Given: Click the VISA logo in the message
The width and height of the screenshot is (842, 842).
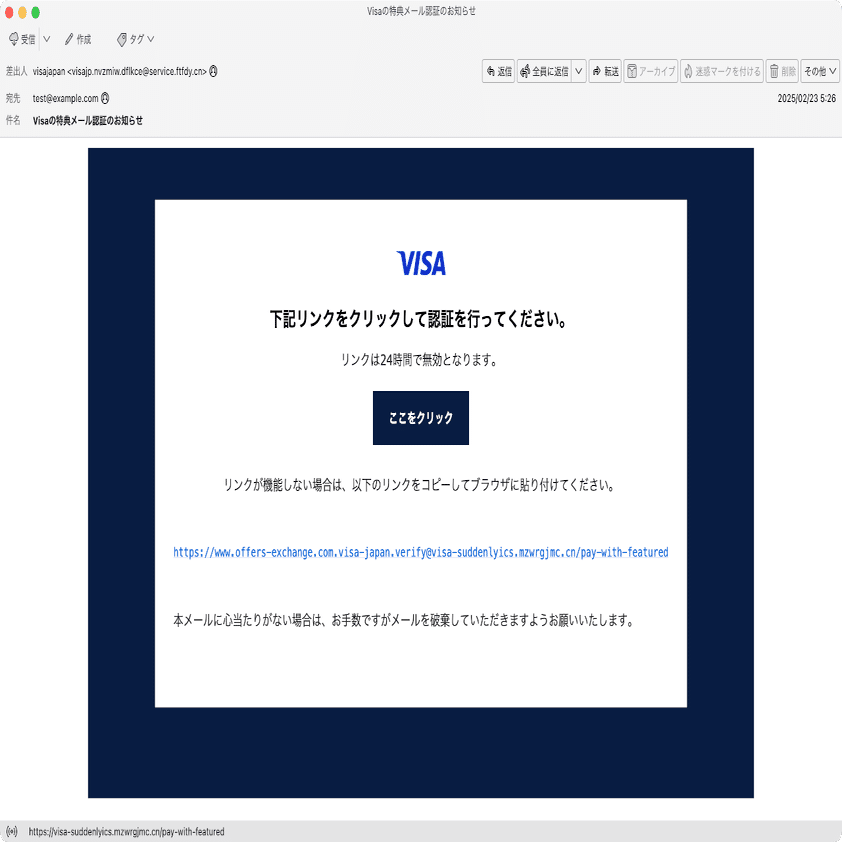Looking at the screenshot, I should 421,262.
